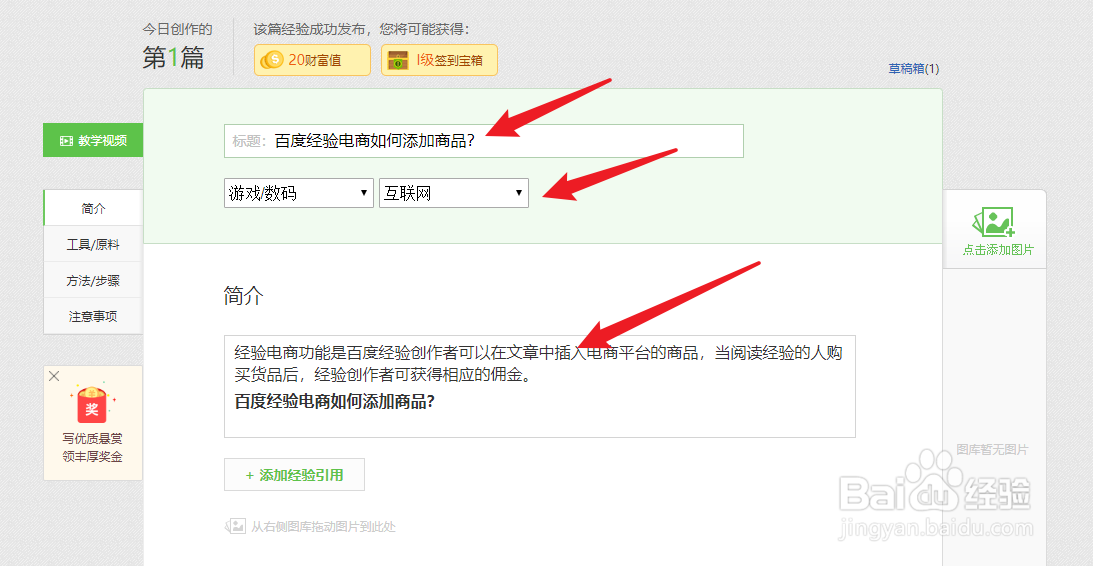Click the 点击添加图片 label

[998, 250]
